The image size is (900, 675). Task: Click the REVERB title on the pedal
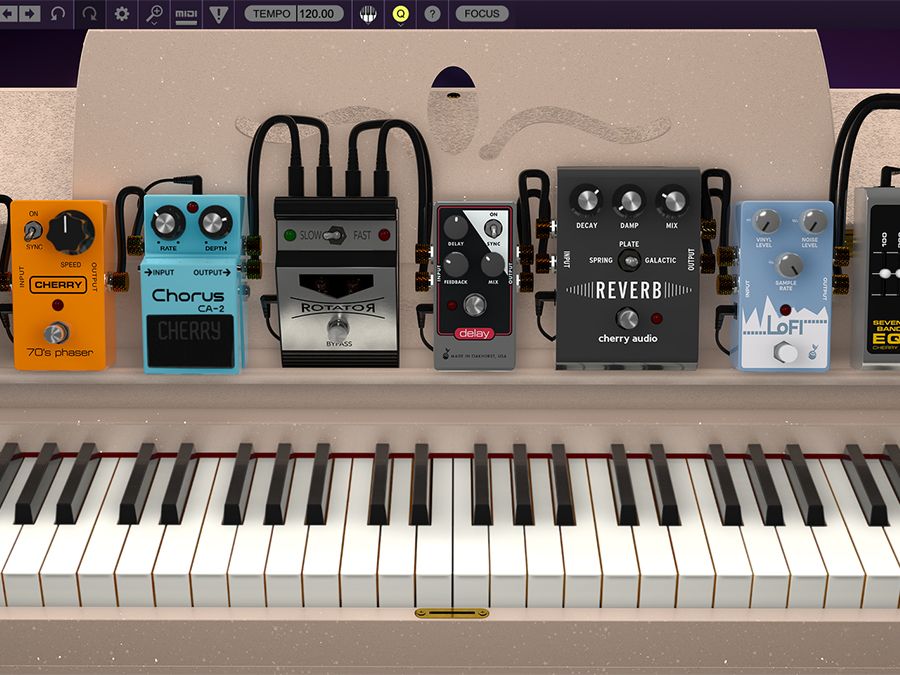[x=629, y=290]
